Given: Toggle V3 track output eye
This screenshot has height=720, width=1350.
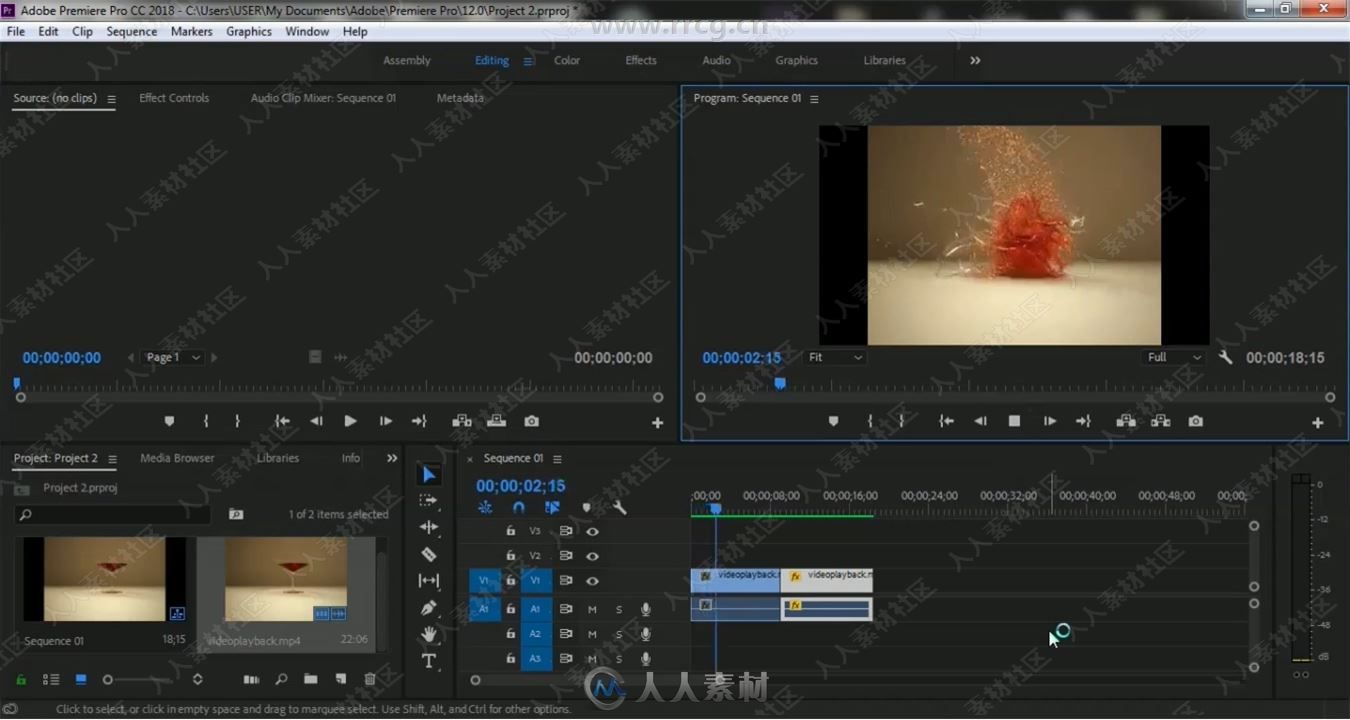Looking at the screenshot, I should point(592,531).
